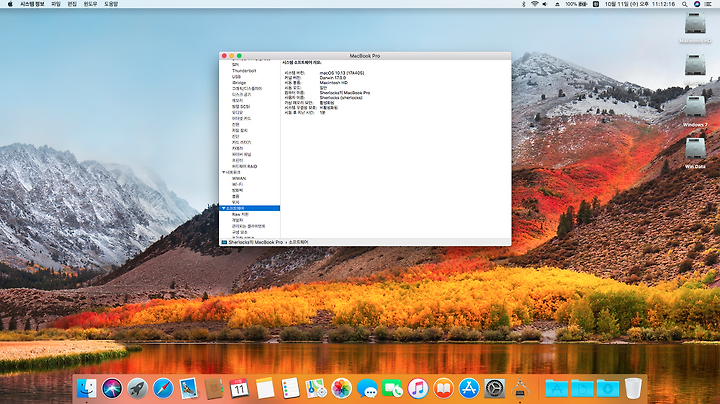The height and width of the screenshot is (404, 720).
Task: Open the Mail stamp icon in Dock
Action: pyautogui.click(x=188, y=389)
